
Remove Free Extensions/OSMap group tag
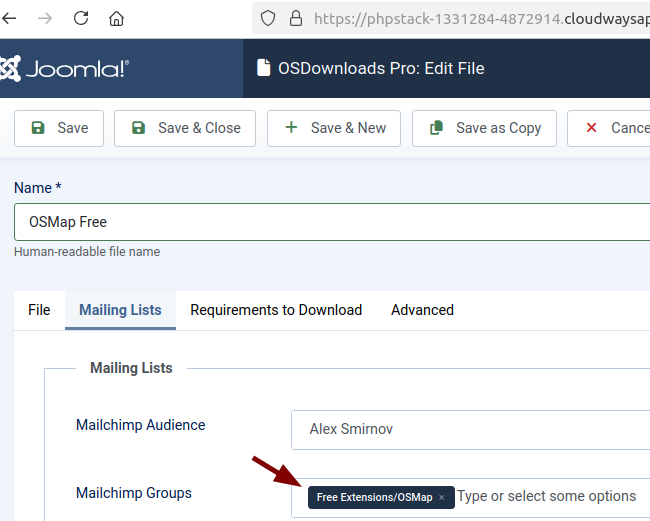pyautogui.click(x=442, y=497)
